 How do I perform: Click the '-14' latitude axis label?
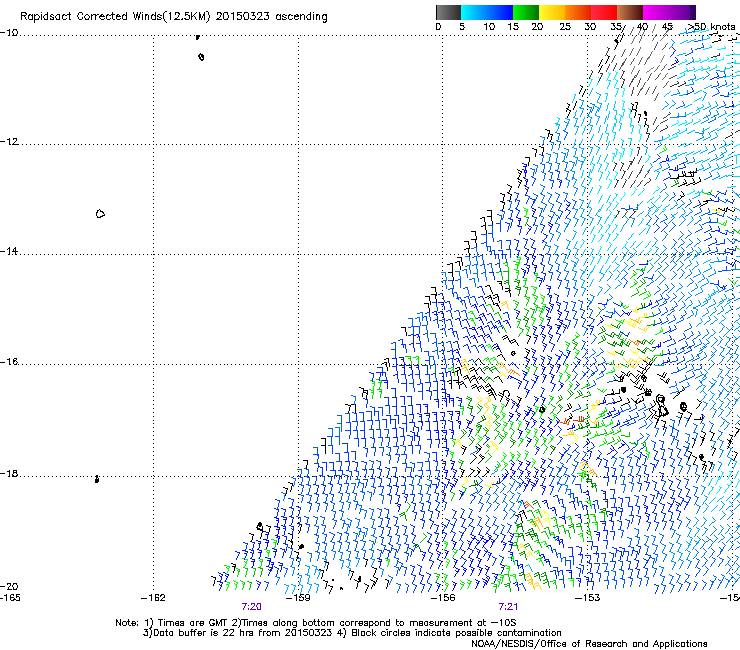9,251
